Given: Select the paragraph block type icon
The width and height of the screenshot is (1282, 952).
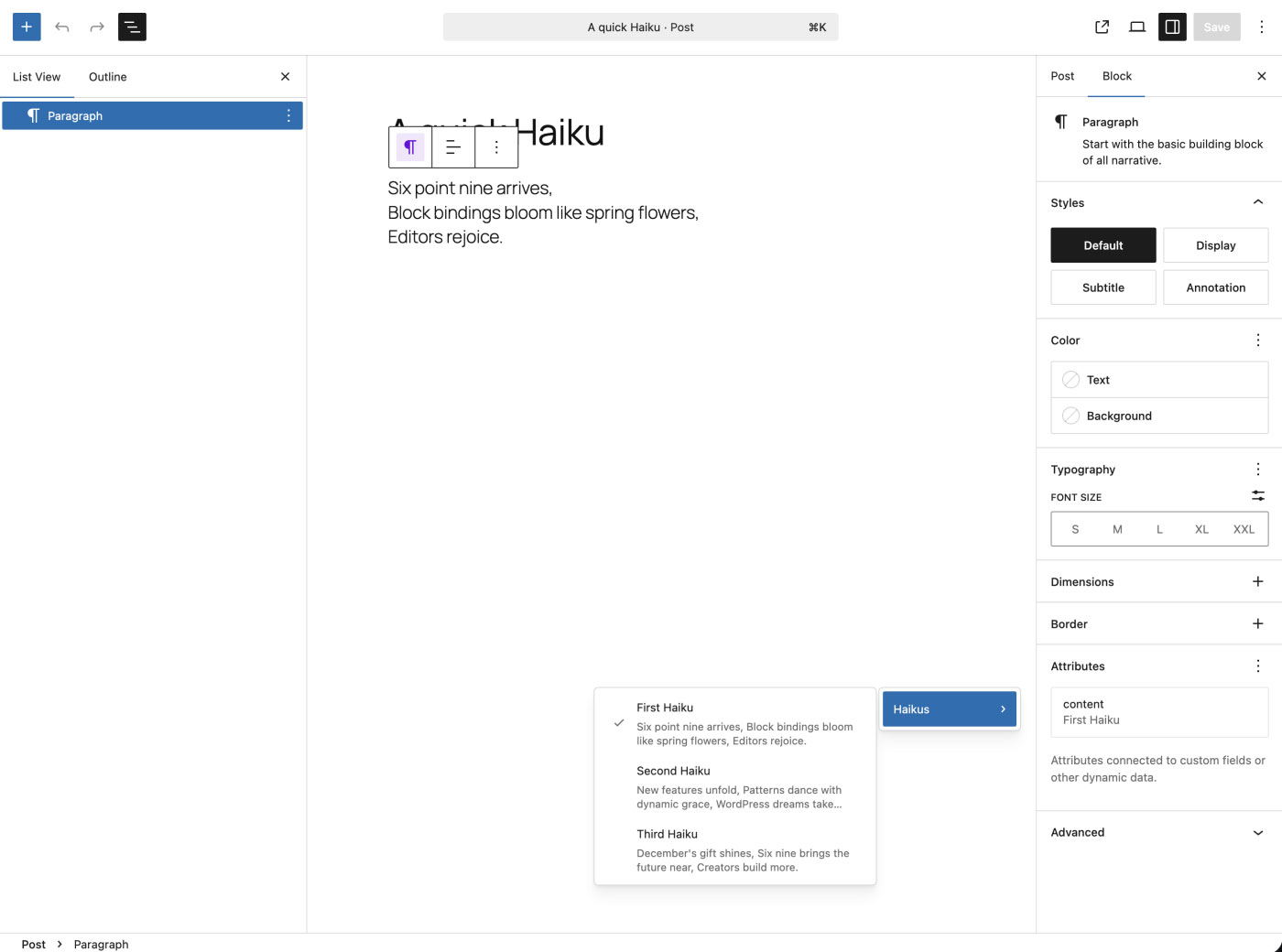Looking at the screenshot, I should [x=409, y=146].
